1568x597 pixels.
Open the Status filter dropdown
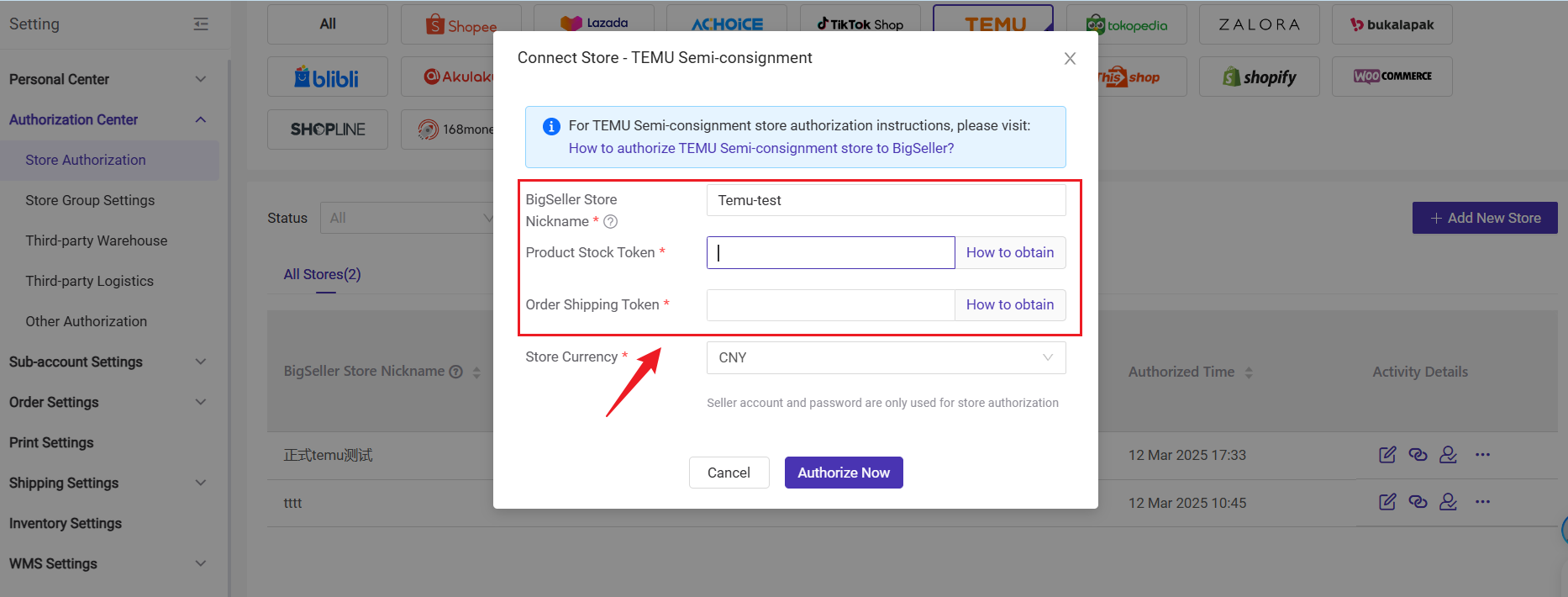pos(407,218)
